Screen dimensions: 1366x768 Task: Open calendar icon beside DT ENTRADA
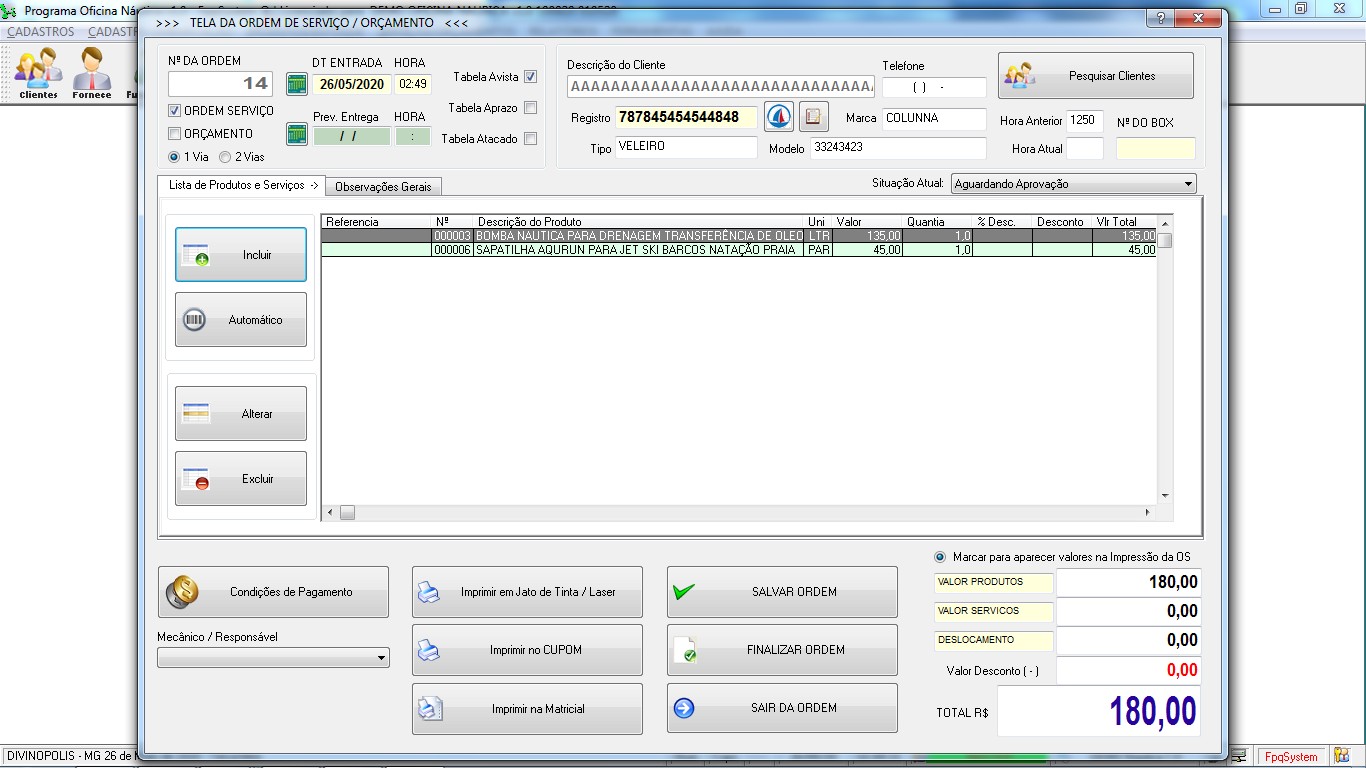[297, 84]
